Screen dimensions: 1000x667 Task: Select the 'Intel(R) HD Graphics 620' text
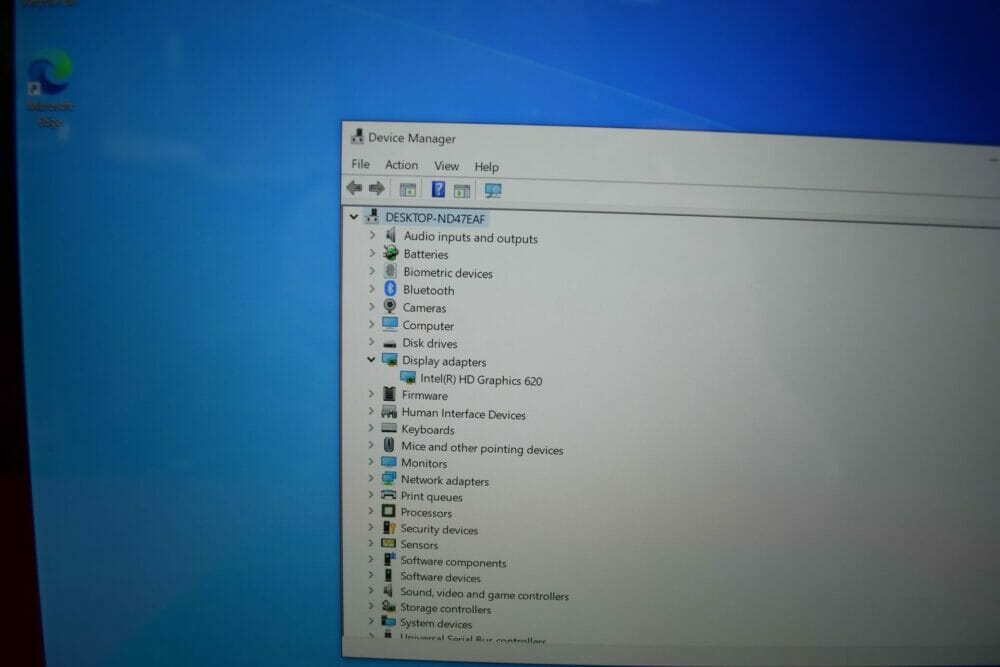click(481, 380)
